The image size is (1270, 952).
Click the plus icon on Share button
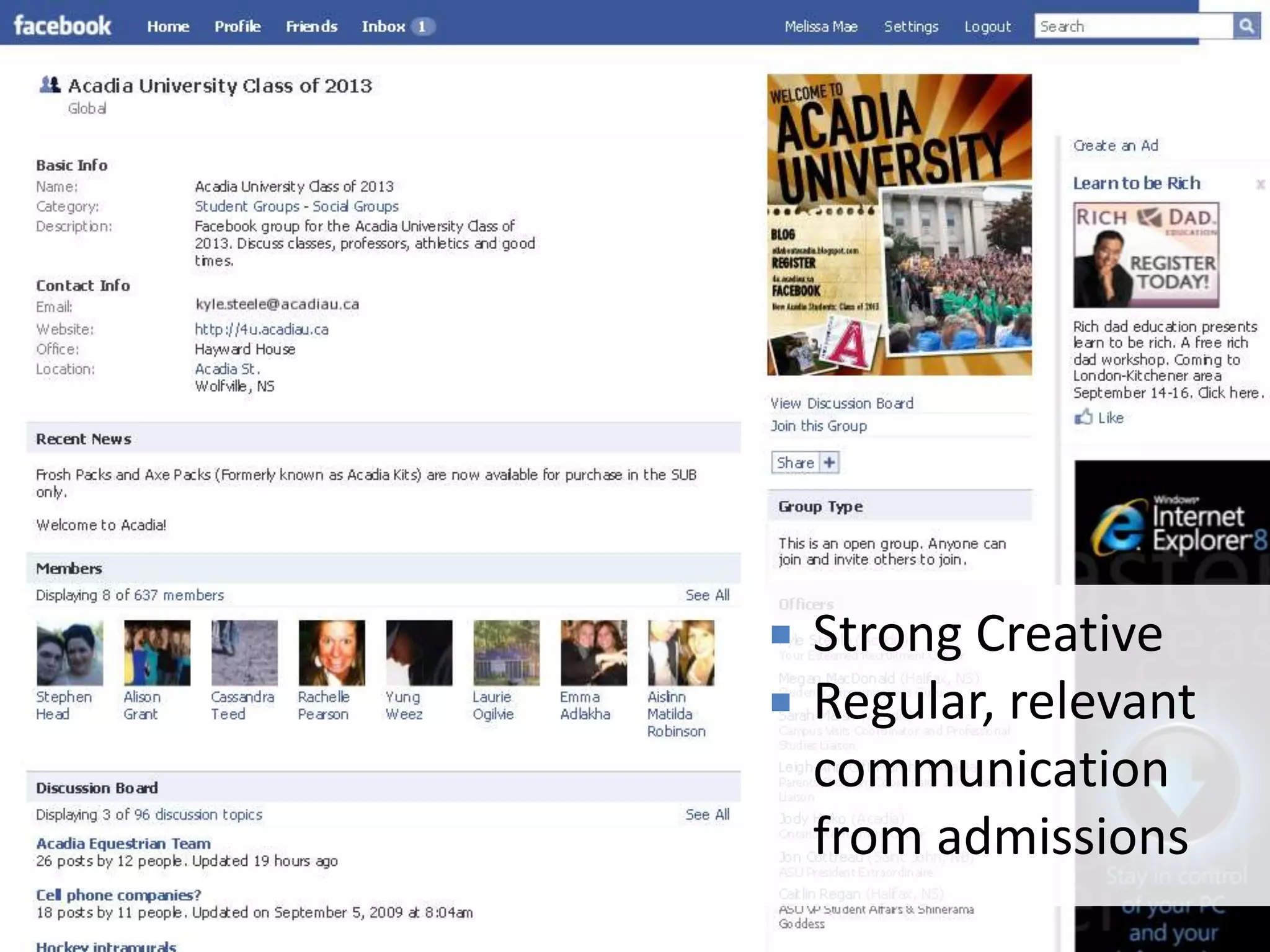[x=829, y=462]
